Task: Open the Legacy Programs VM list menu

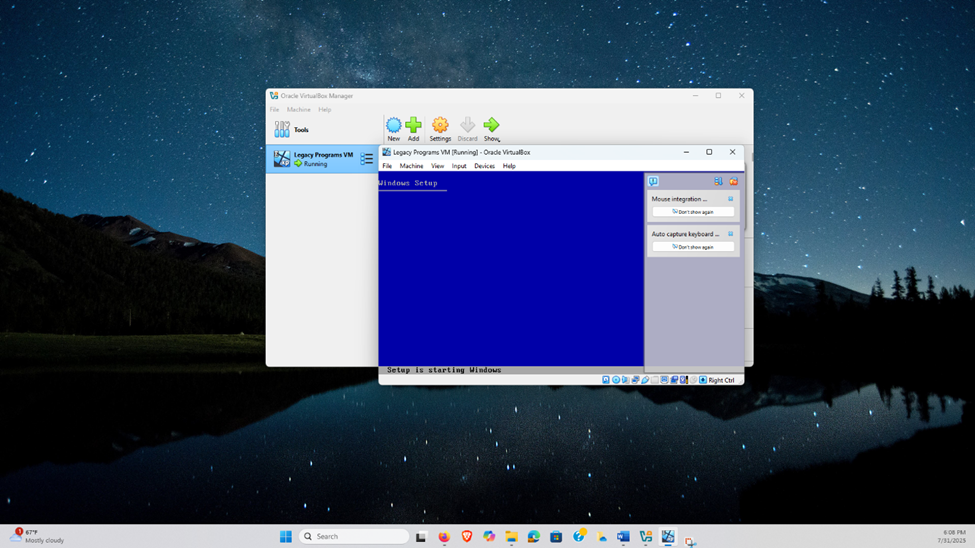Action: (367, 159)
